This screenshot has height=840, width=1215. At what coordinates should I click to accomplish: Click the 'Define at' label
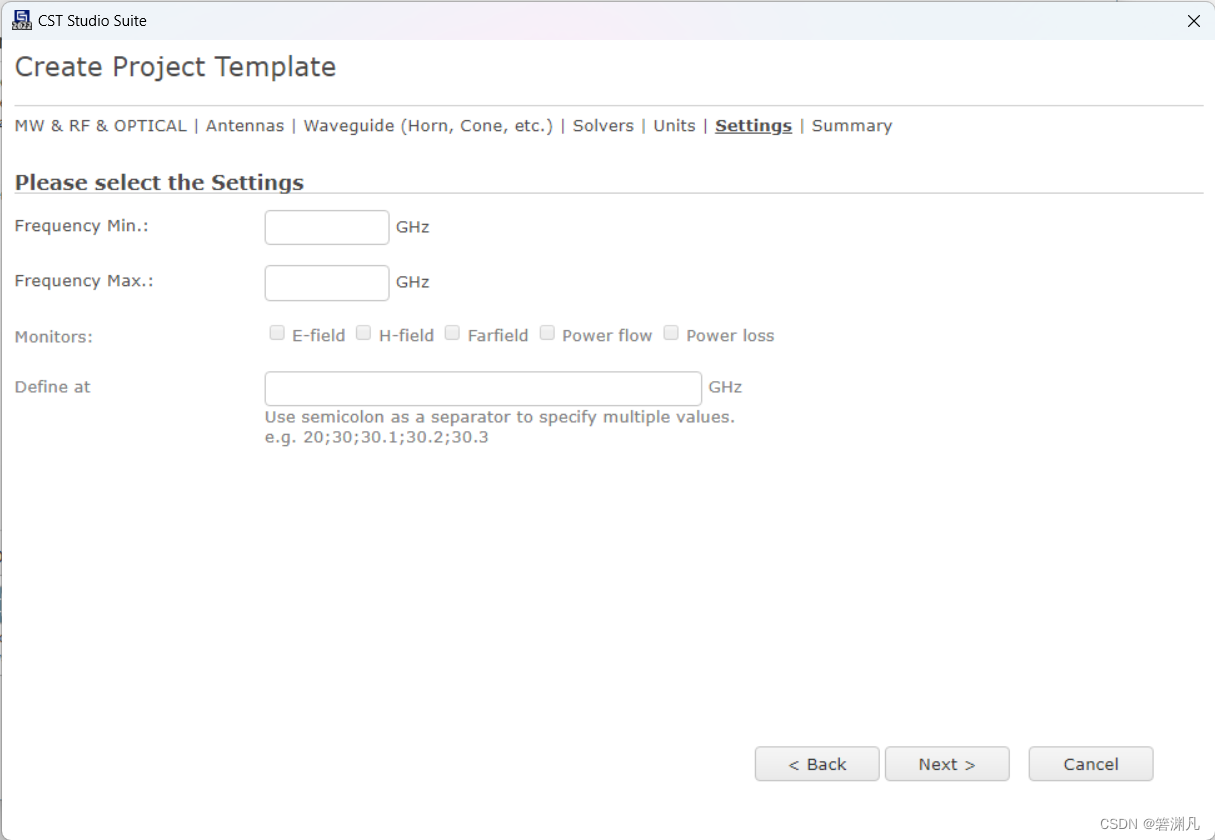coord(53,387)
